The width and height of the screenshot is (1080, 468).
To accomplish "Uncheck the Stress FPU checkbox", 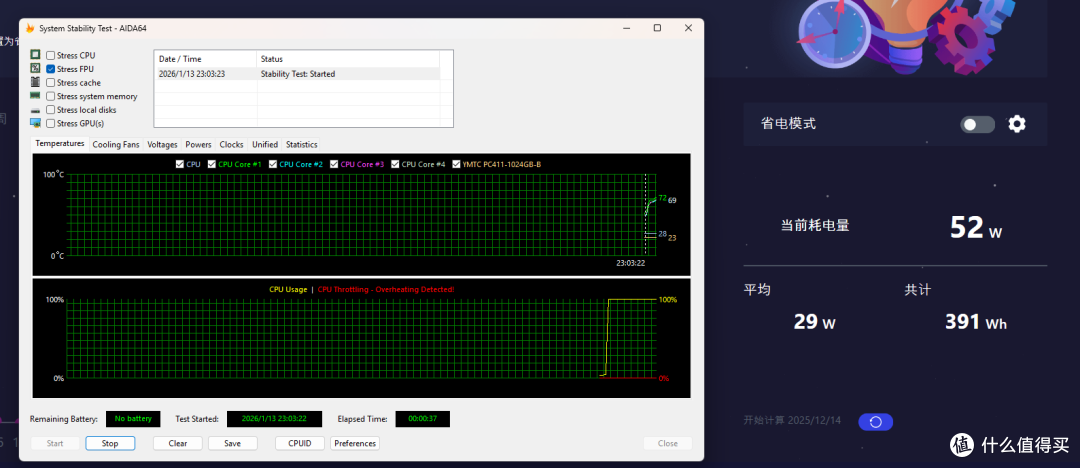I will coord(50,69).
